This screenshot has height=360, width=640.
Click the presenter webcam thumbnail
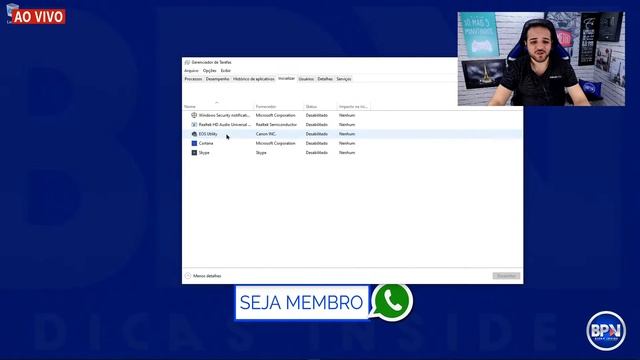pos(541,59)
